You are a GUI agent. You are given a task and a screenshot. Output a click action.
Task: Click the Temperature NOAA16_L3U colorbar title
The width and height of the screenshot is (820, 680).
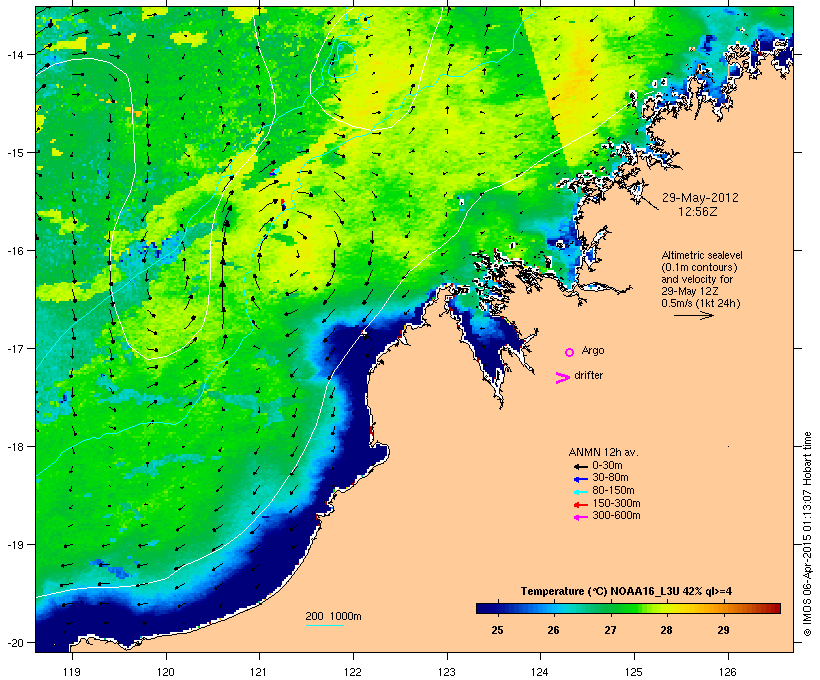coord(626,591)
